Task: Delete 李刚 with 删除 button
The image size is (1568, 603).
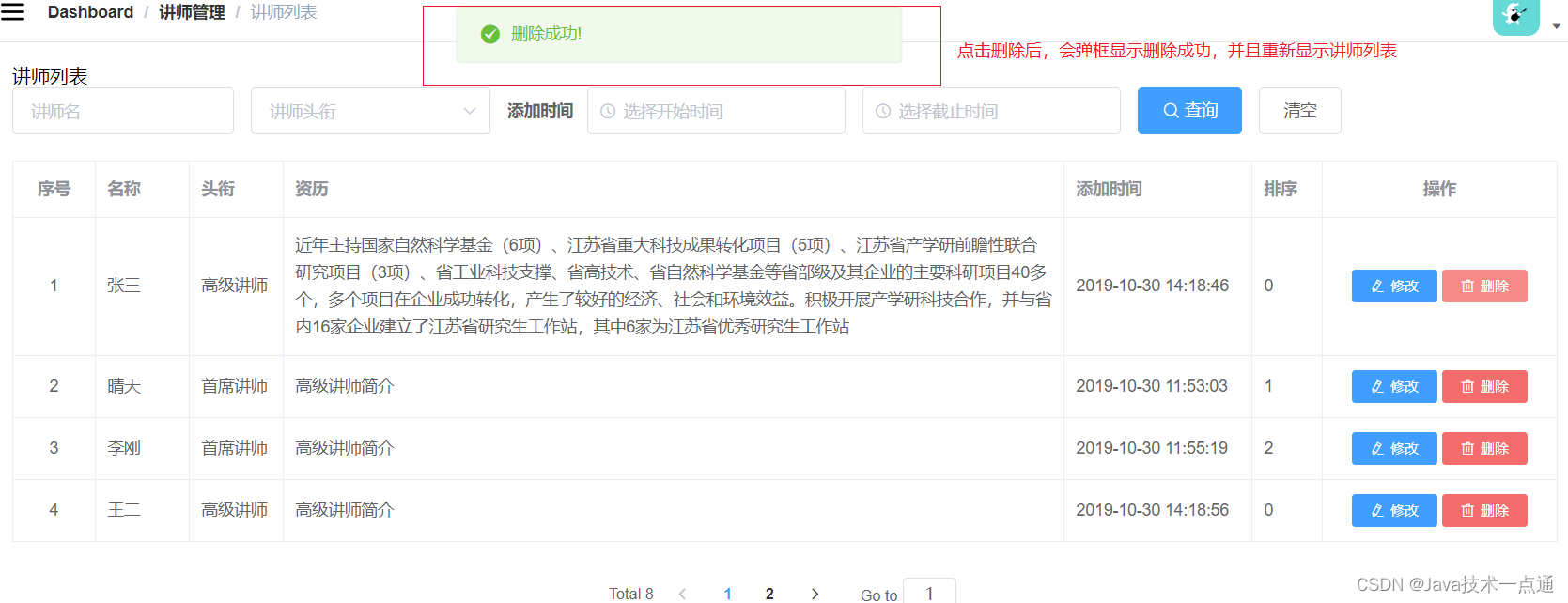Action: [1484, 449]
